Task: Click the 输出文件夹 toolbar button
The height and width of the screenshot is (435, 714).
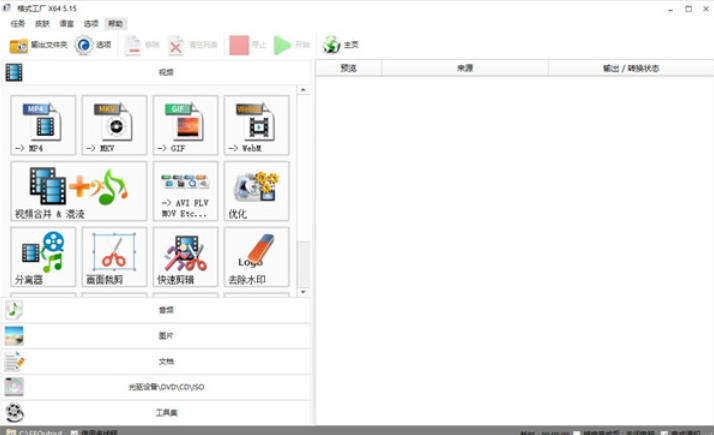Action: (x=38, y=45)
